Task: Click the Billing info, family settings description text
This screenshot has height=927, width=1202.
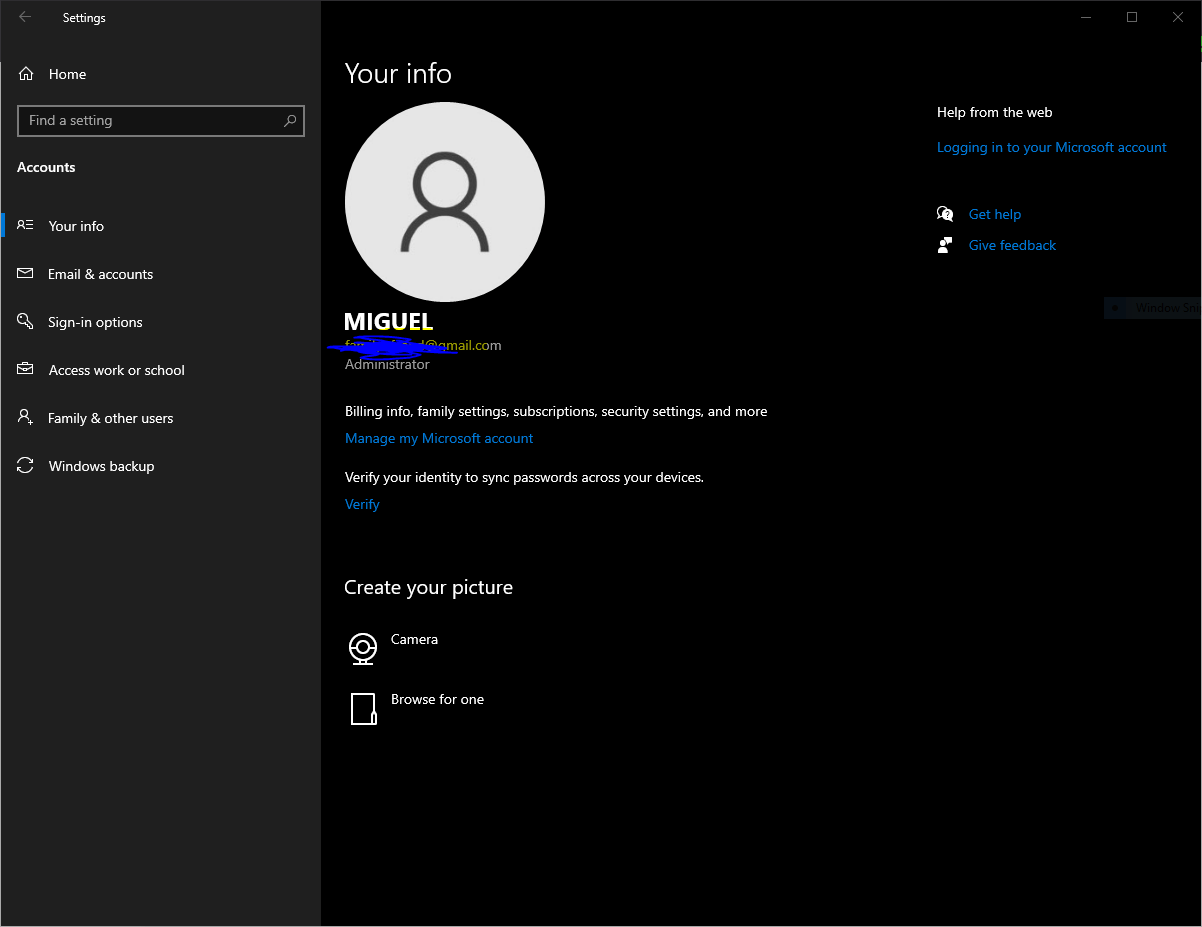Action: tap(556, 411)
